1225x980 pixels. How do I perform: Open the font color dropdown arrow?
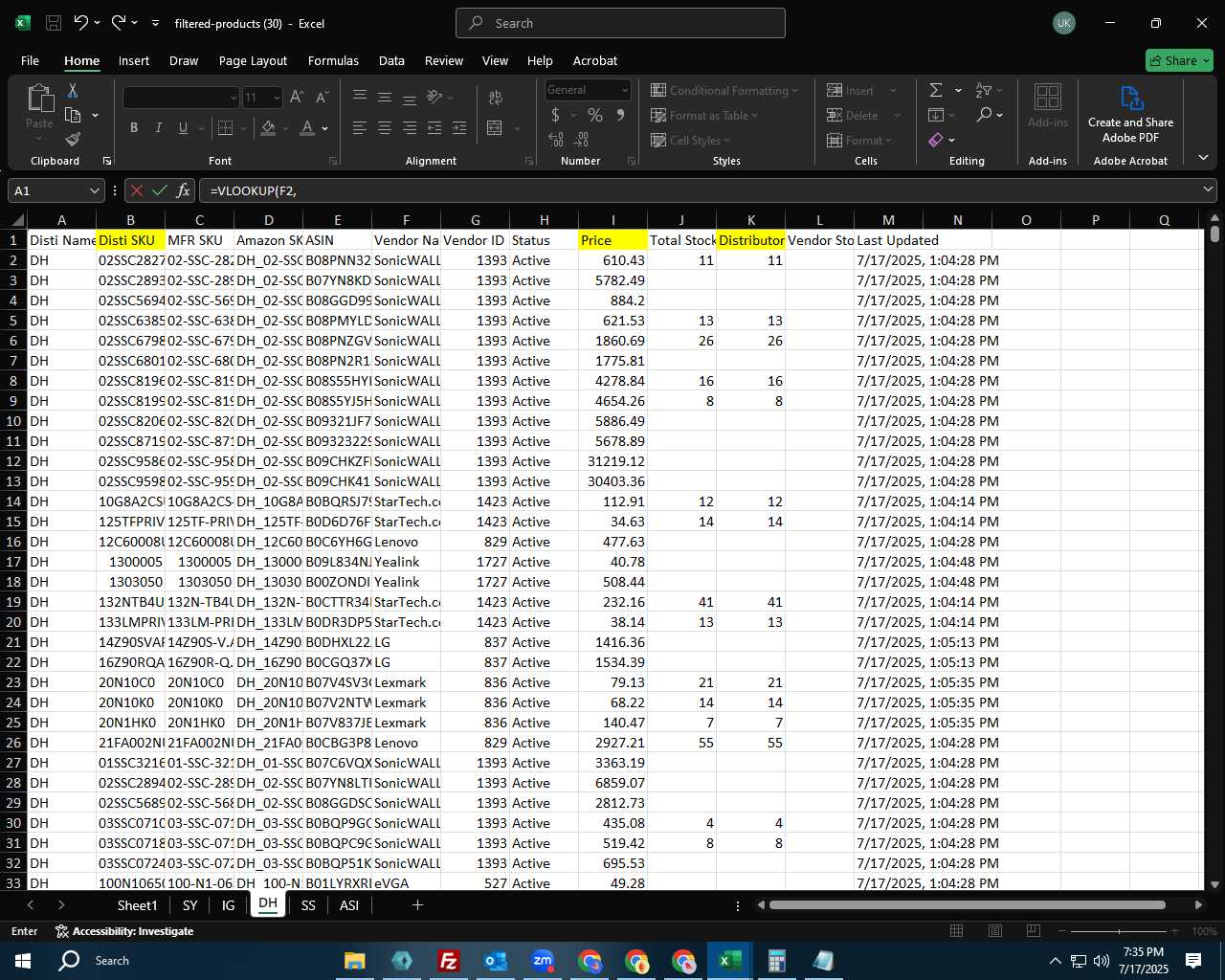click(325, 127)
